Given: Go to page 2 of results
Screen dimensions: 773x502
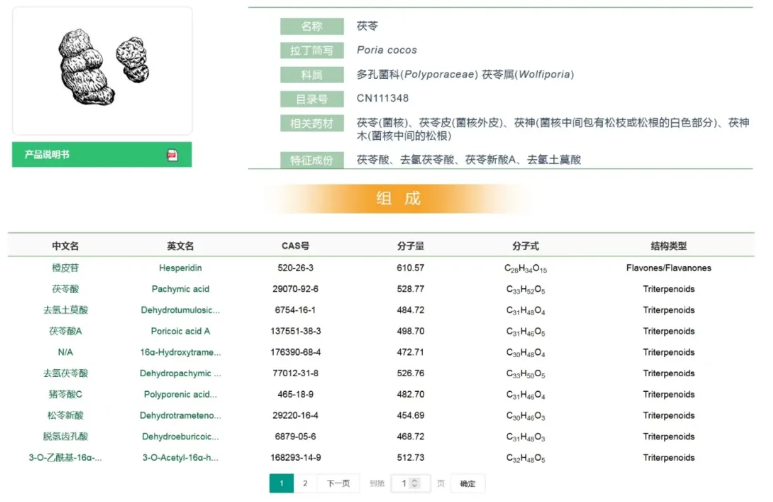Looking at the screenshot, I should 305,484.
